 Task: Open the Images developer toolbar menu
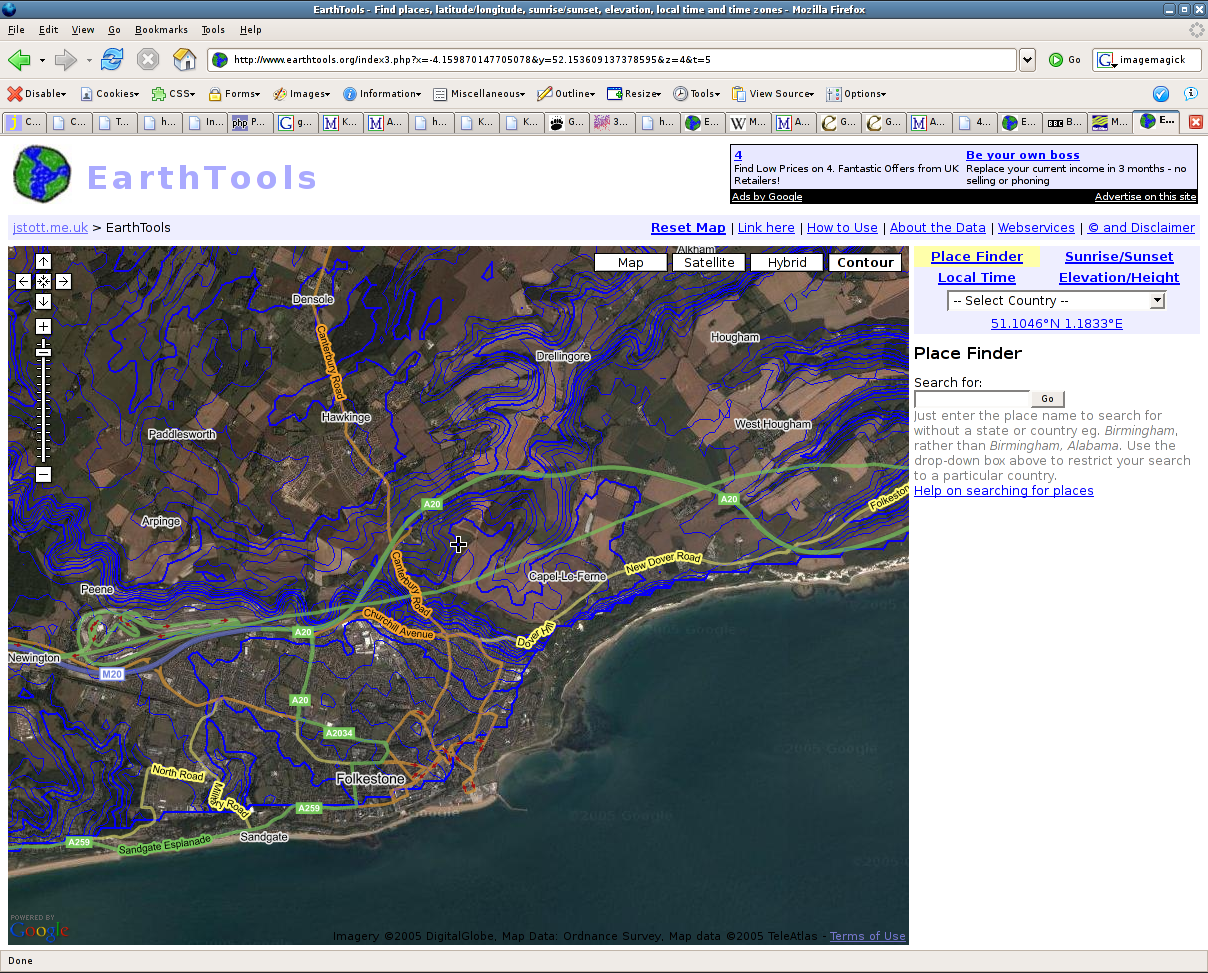pos(303,94)
